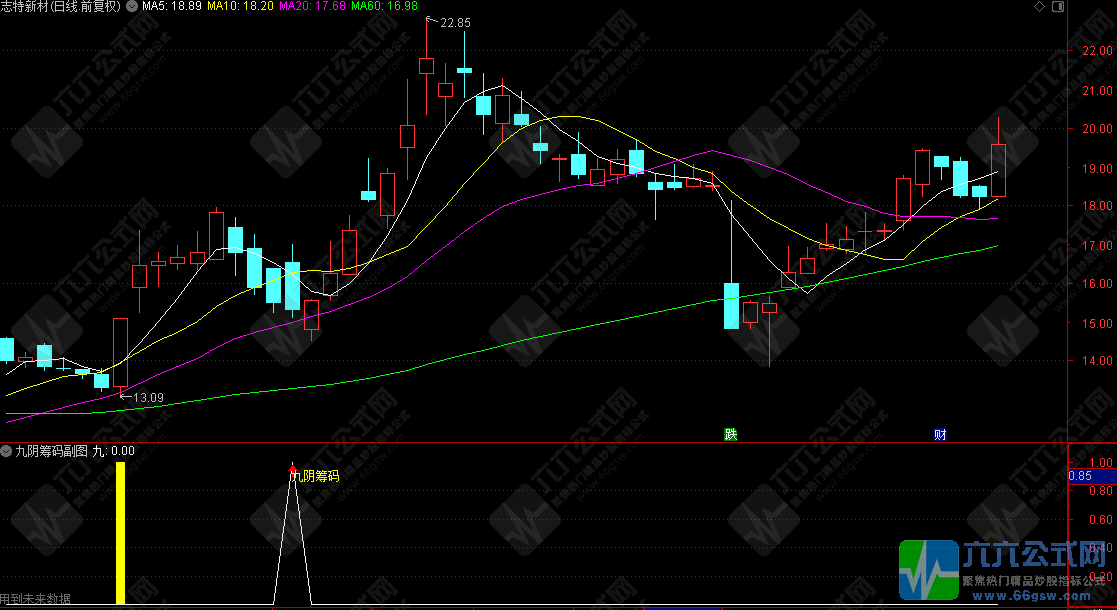Expand the 九阴筹码副图 indicator dropdown

6,451
